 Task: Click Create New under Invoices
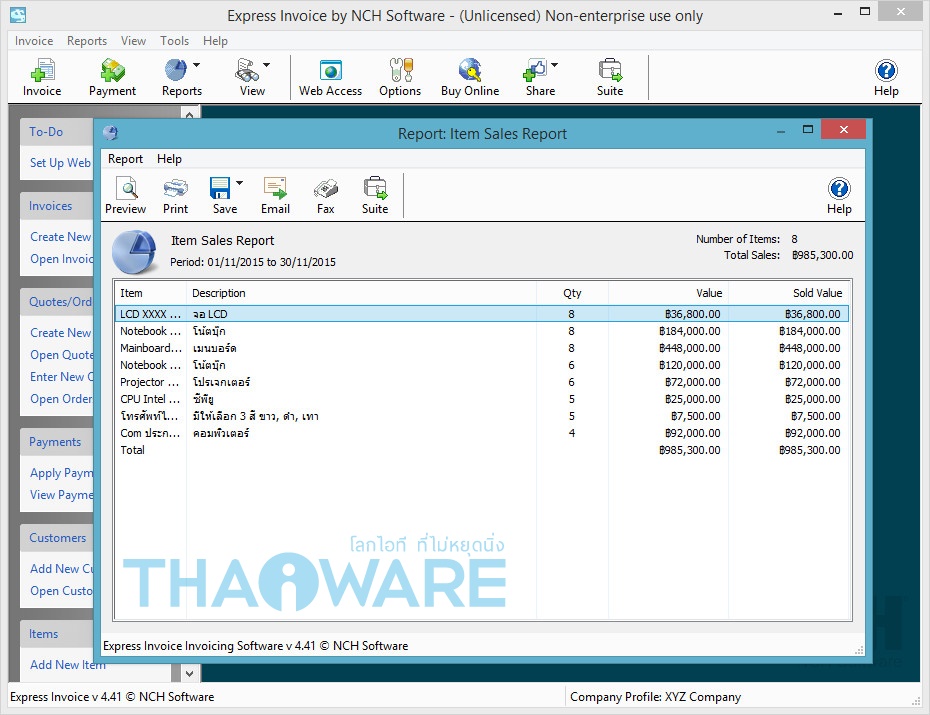click(60, 237)
